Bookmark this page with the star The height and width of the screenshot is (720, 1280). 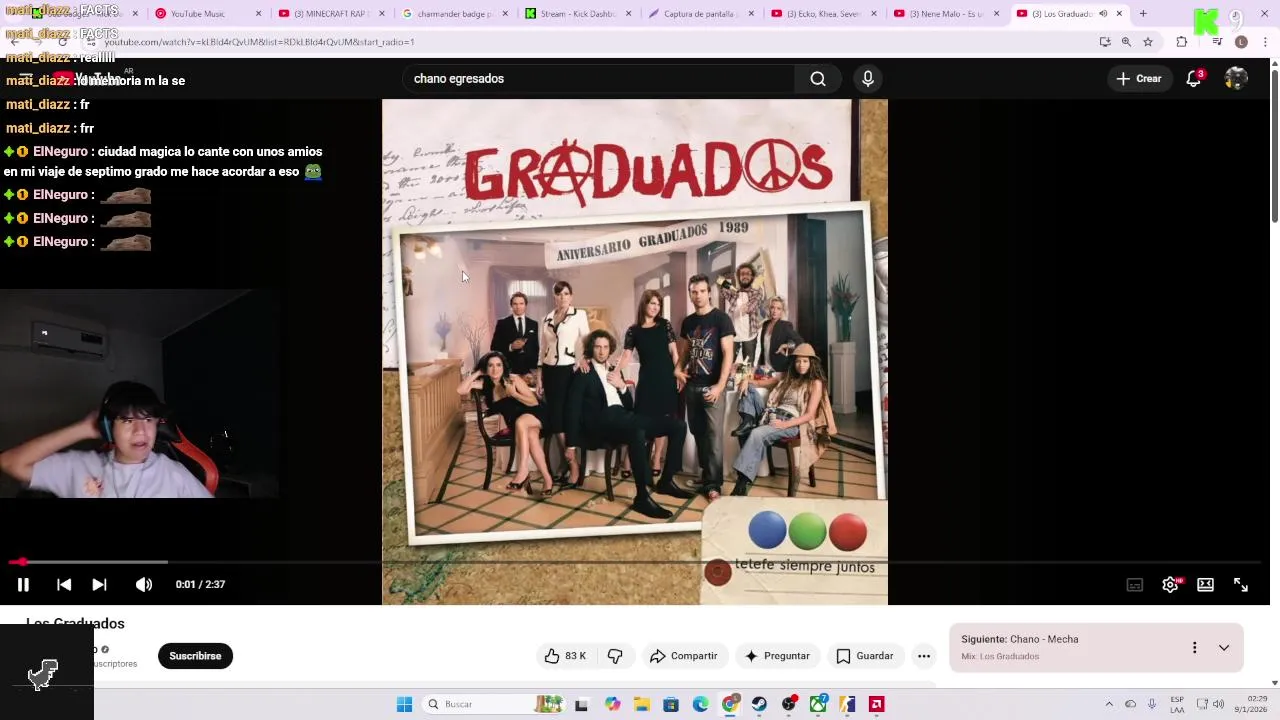coord(1148,42)
